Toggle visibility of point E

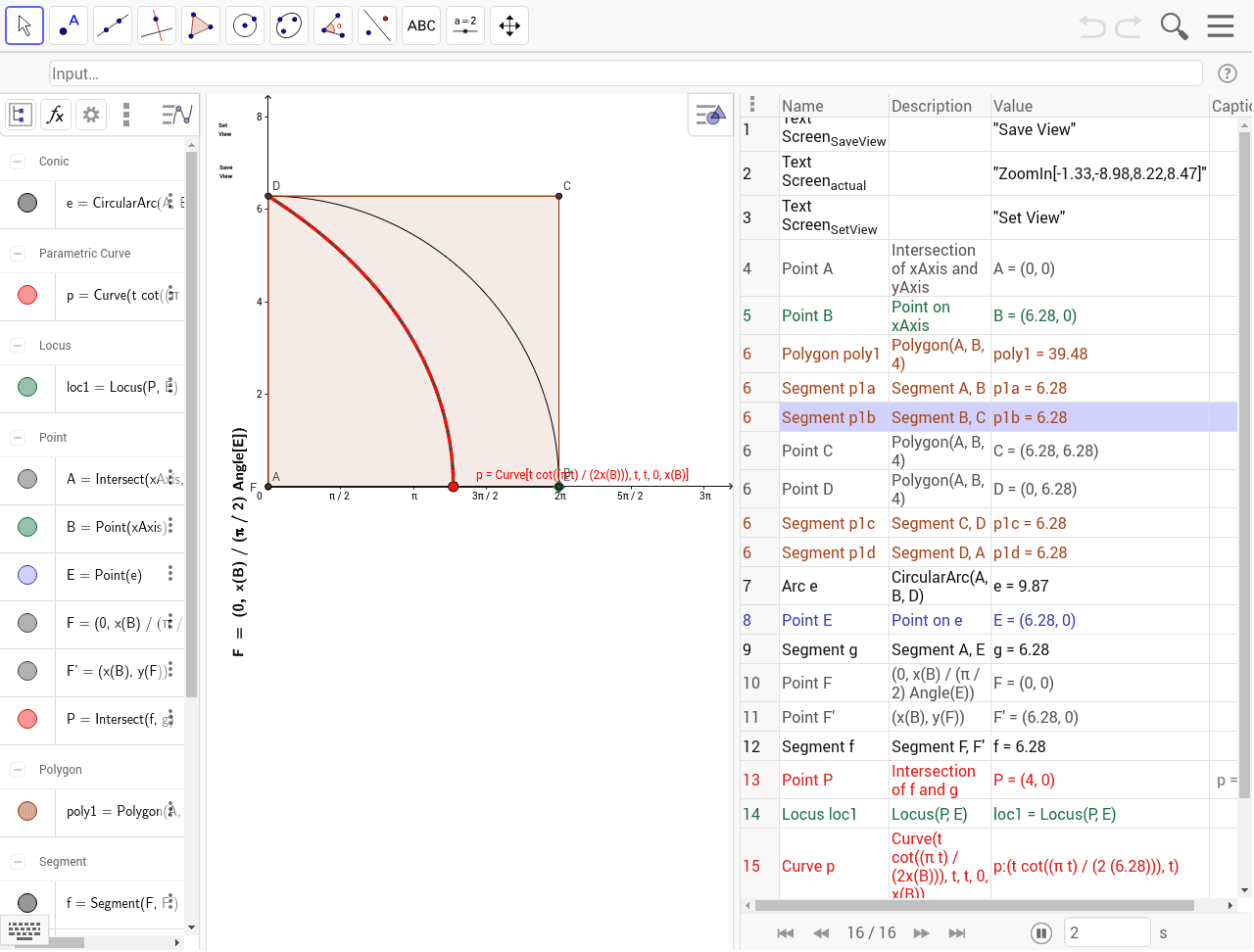[27, 575]
